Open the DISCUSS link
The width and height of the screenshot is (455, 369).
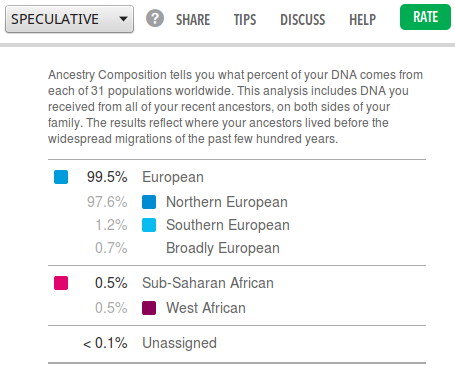tap(303, 20)
